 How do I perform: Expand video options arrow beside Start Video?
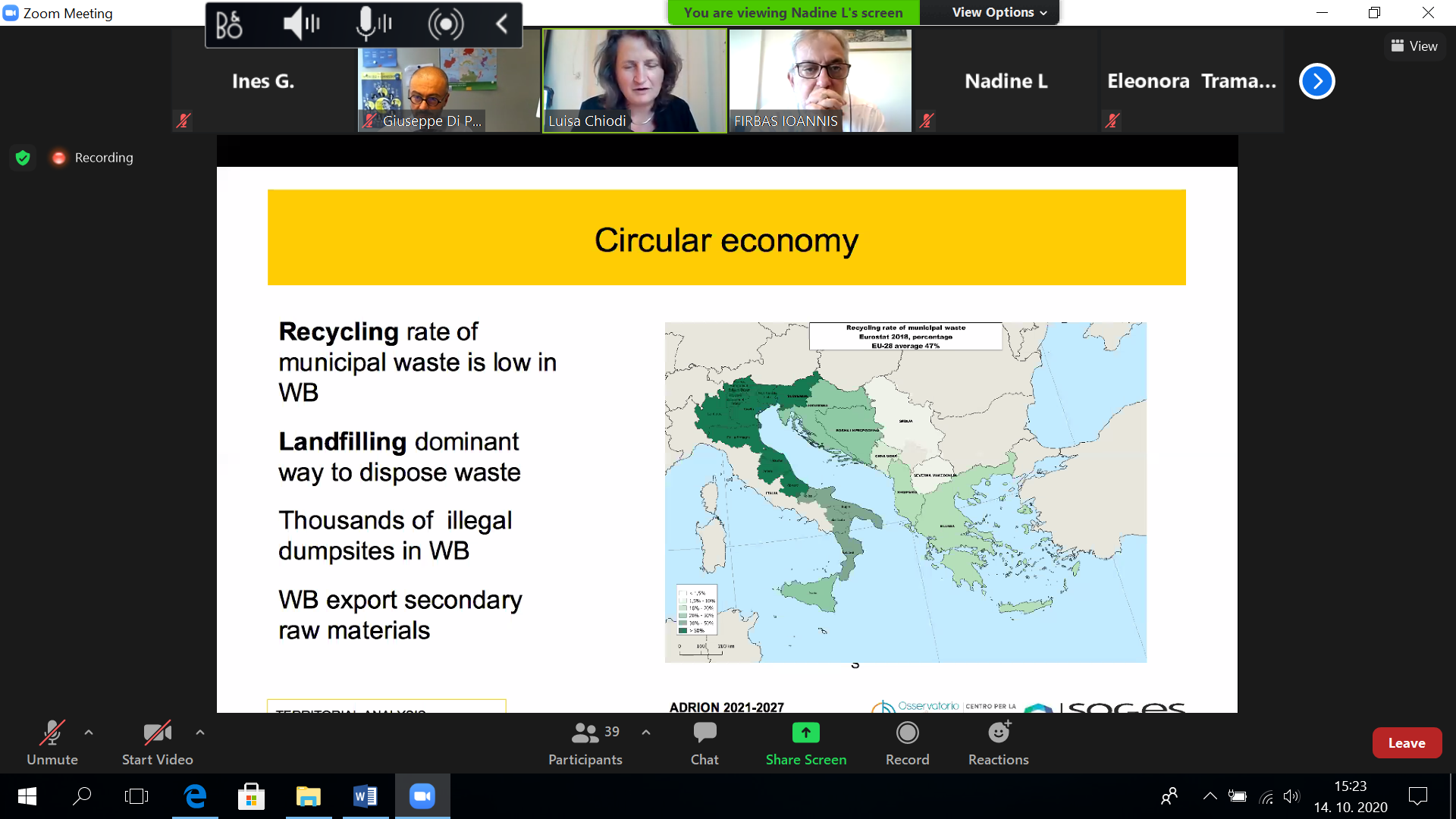point(200,733)
